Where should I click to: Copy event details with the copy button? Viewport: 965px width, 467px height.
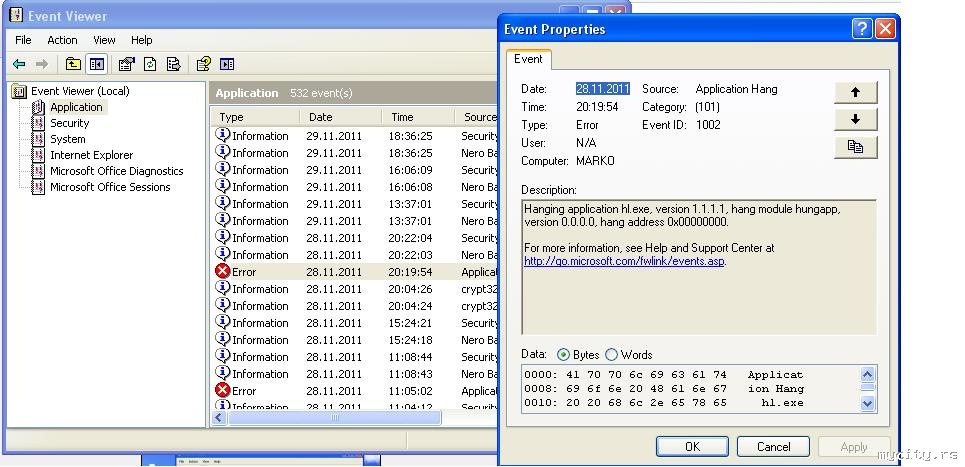coord(855,147)
